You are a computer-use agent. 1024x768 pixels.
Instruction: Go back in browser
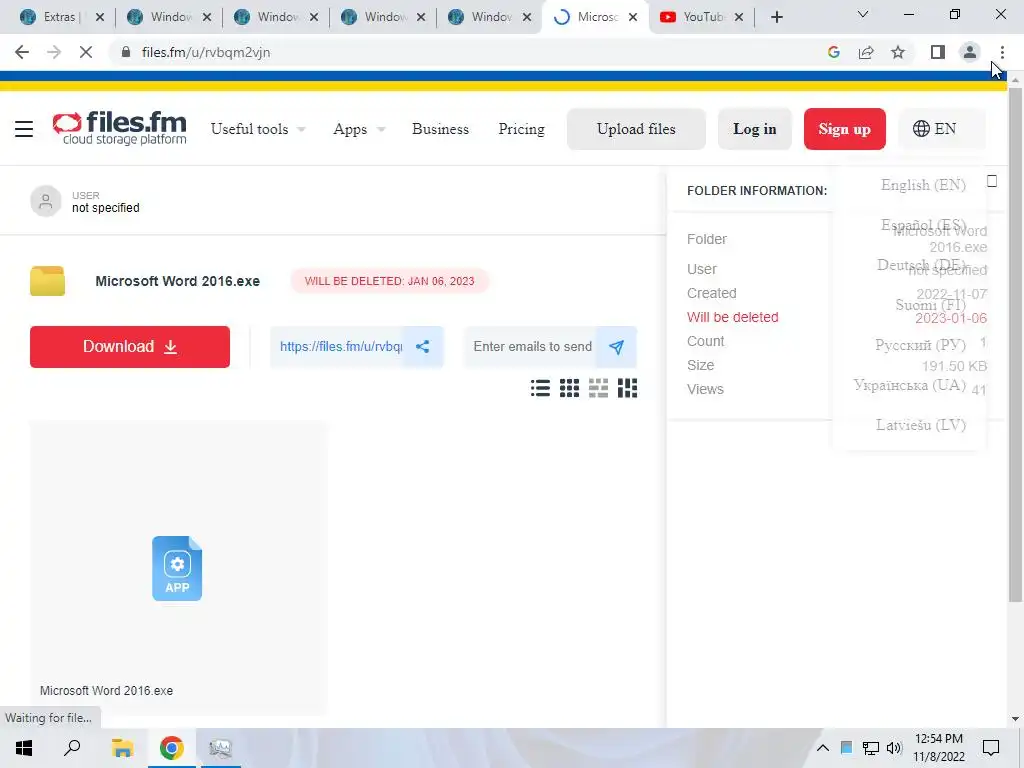click(22, 52)
